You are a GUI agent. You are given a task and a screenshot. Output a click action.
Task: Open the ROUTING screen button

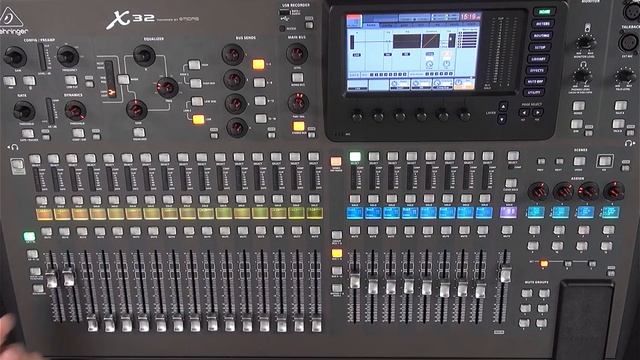click(x=541, y=36)
